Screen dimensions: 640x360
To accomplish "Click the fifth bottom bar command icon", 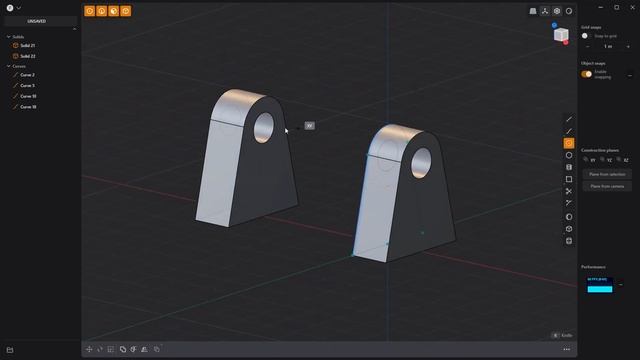I will coord(133,349).
